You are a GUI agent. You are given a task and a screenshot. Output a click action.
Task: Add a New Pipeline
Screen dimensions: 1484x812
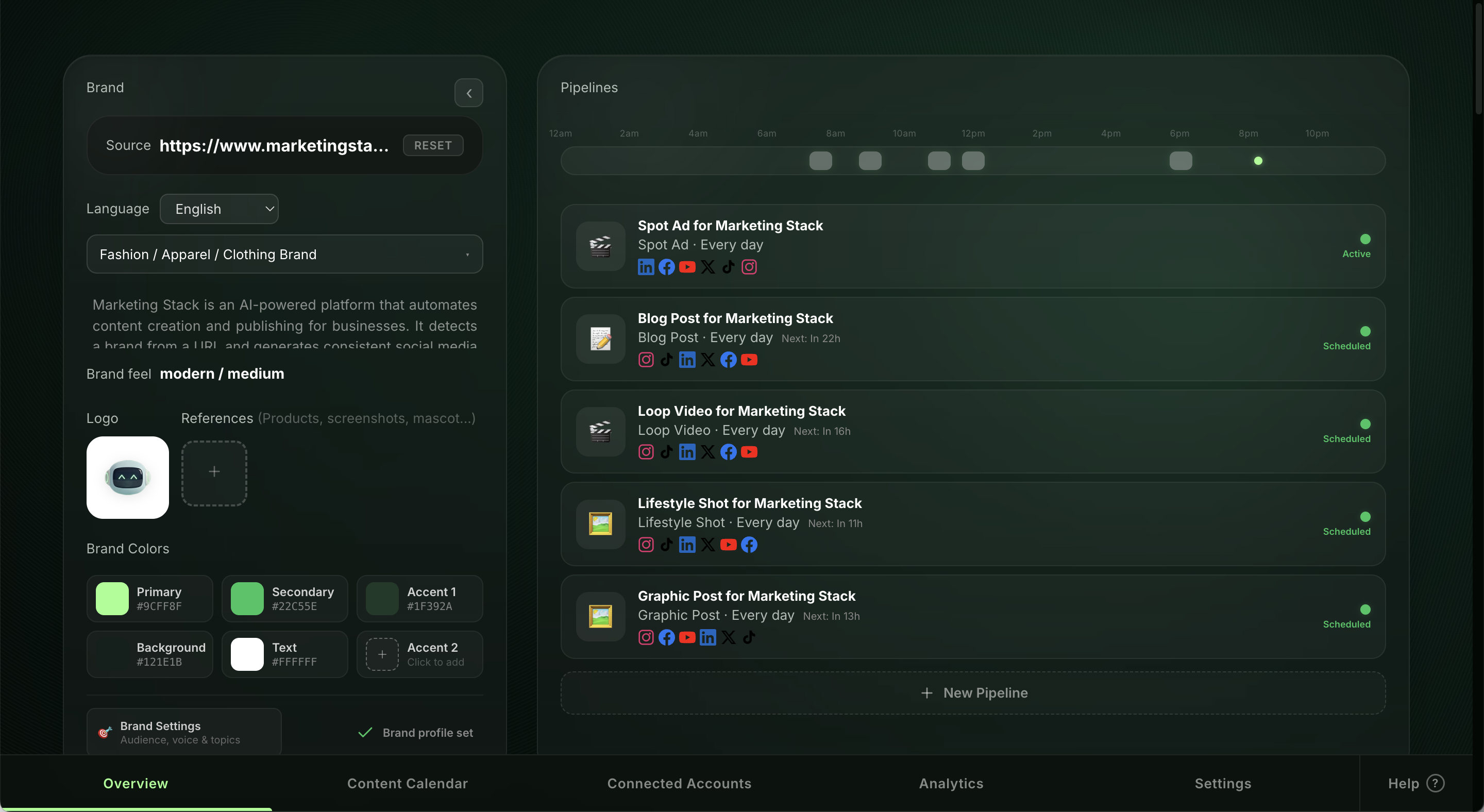pos(973,693)
